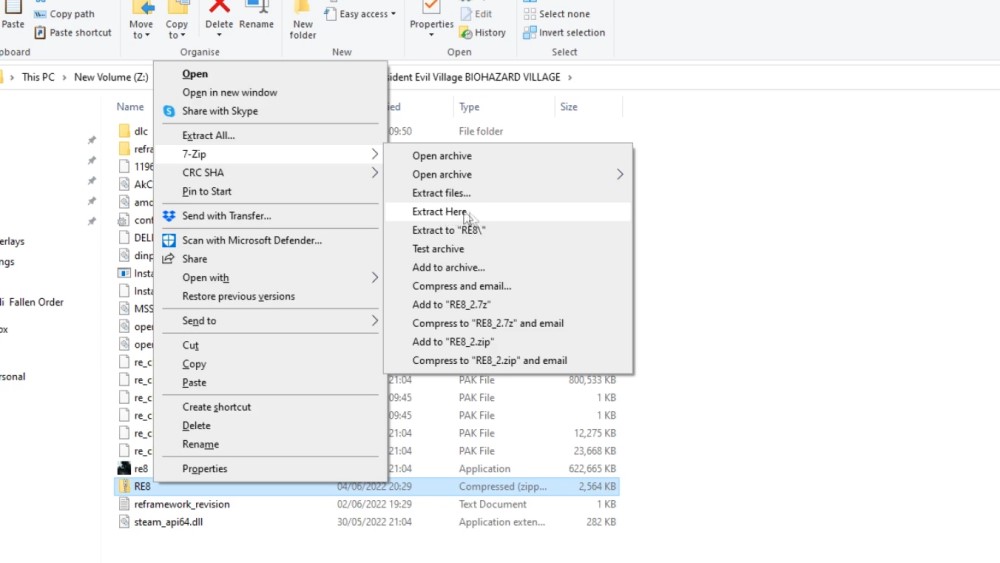This screenshot has width=1000, height=563.
Task: Click the Microsoft Defender shield icon
Action: [x=169, y=240]
